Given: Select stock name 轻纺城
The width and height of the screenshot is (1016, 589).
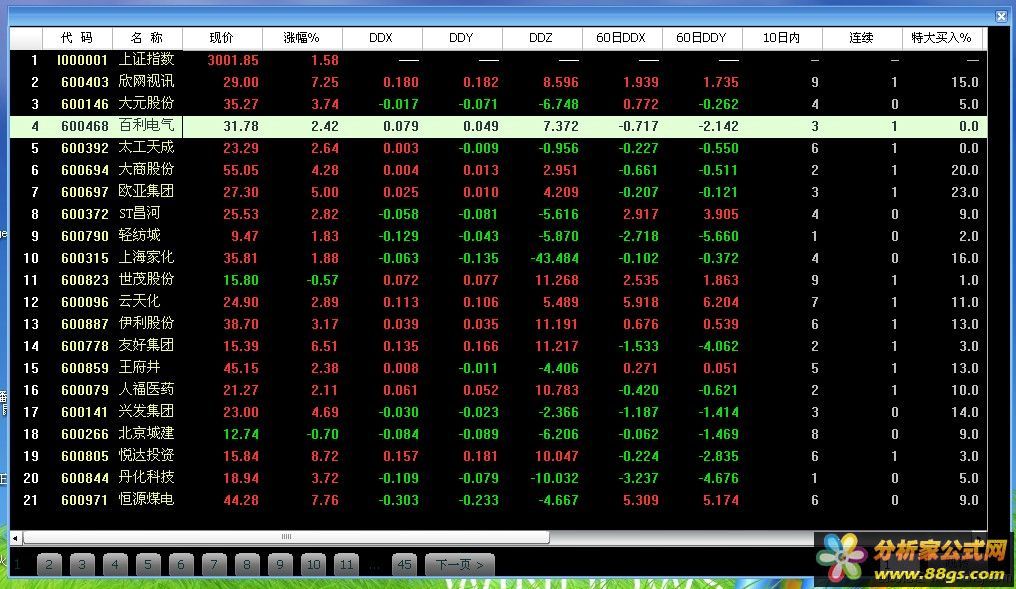Looking at the screenshot, I should point(139,235).
